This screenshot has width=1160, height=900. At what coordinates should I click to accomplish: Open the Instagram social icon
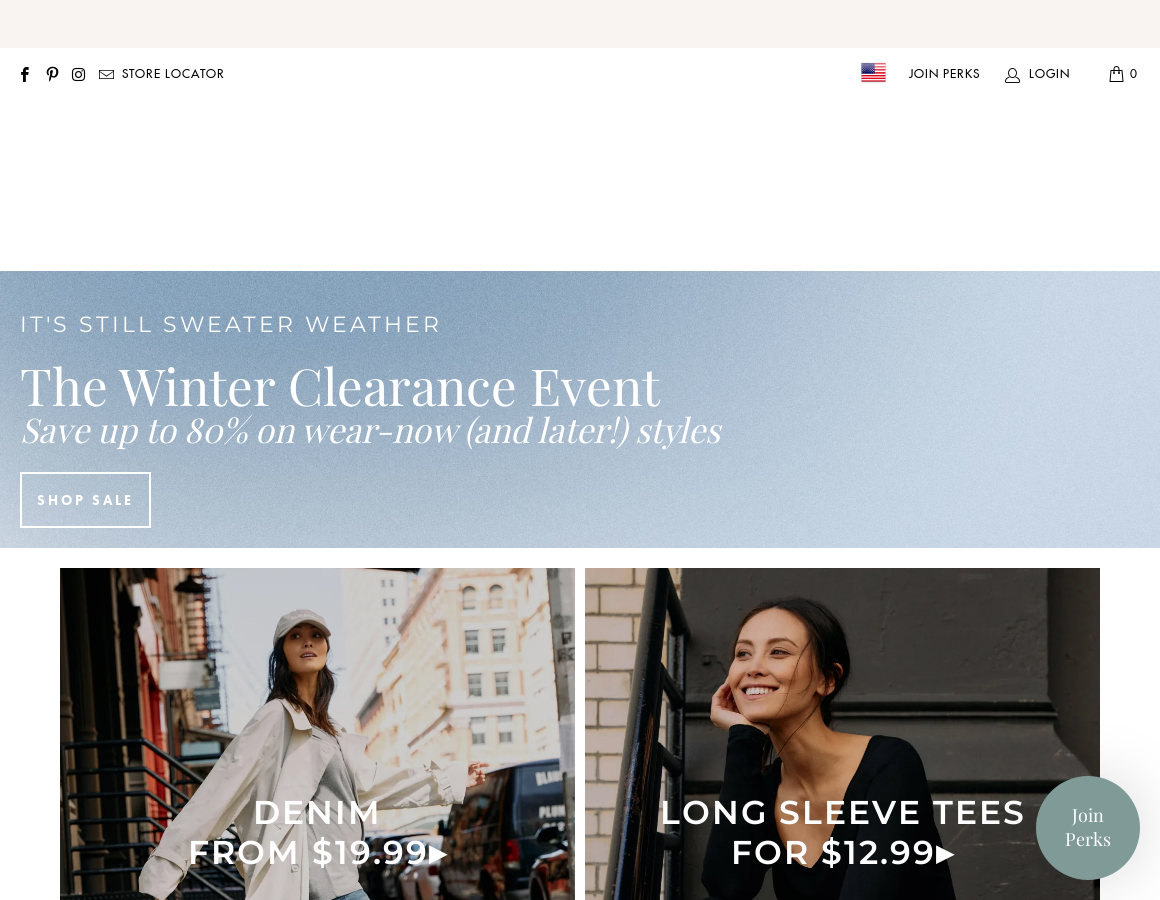coord(78,74)
